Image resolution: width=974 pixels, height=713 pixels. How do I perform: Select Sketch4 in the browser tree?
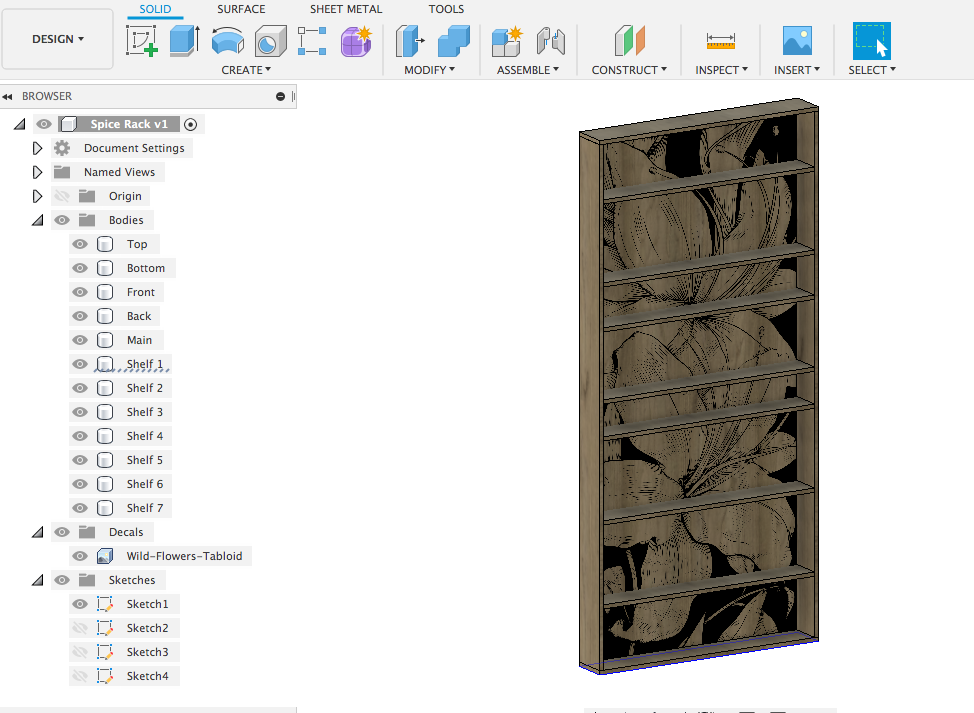[147, 676]
